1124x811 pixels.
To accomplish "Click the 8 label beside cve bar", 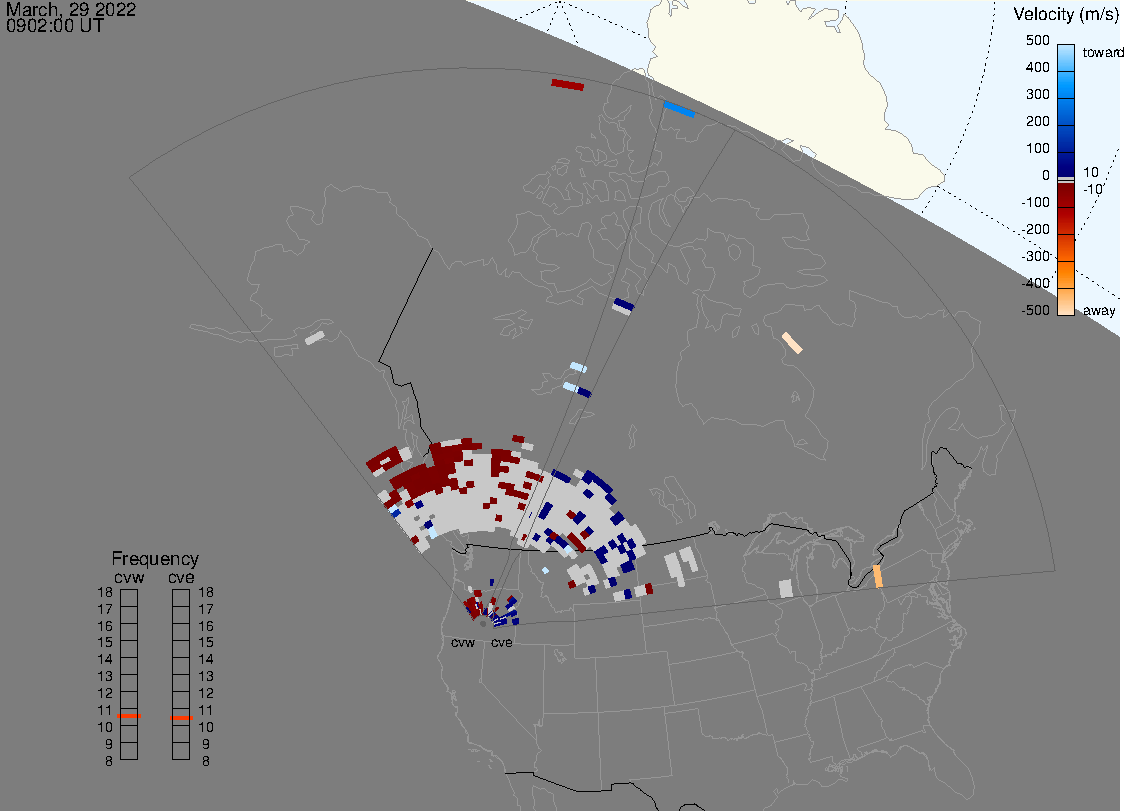I will point(206,761).
